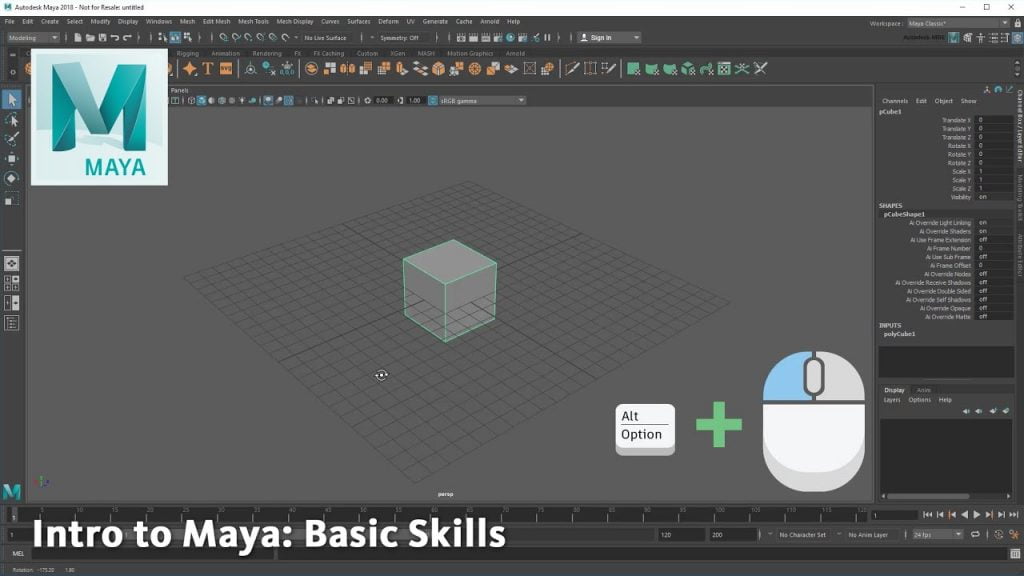This screenshot has height=576, width=1024.
Task: Open the 24 fps frame rate dropdown
Action: pos(937,535)
